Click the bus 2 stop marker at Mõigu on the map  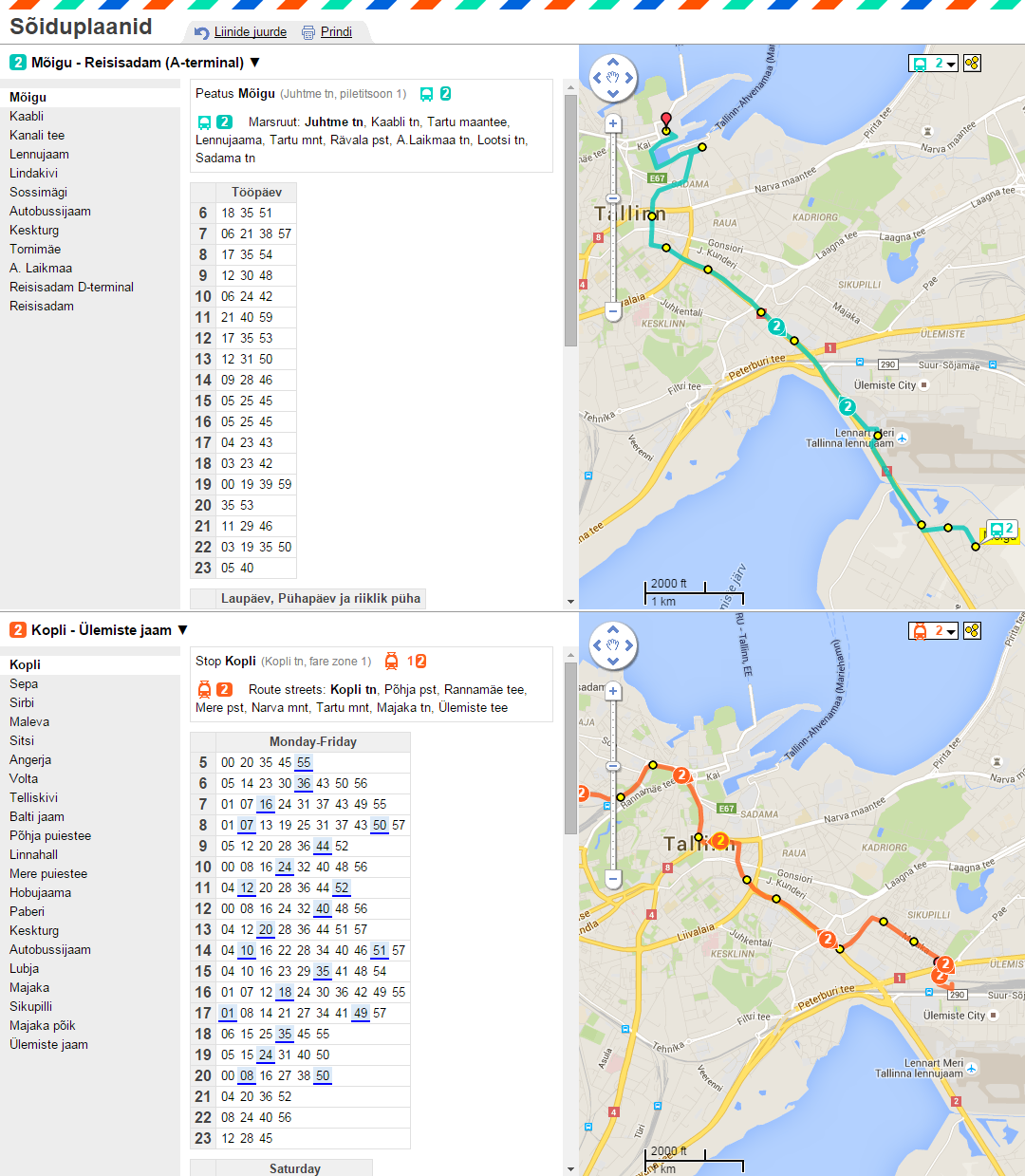pos(1001,529)
